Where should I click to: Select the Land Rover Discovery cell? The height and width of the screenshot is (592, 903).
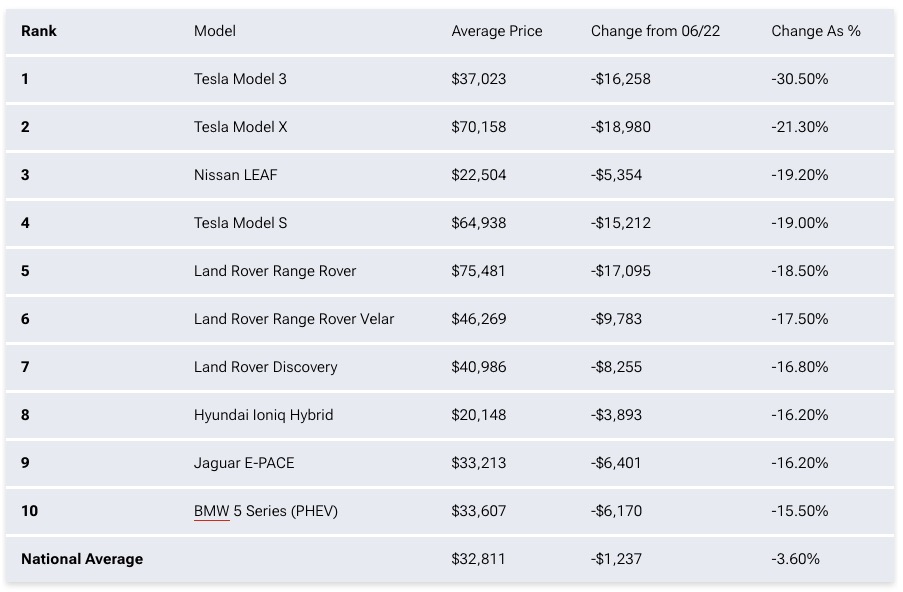tap(265, 367)
